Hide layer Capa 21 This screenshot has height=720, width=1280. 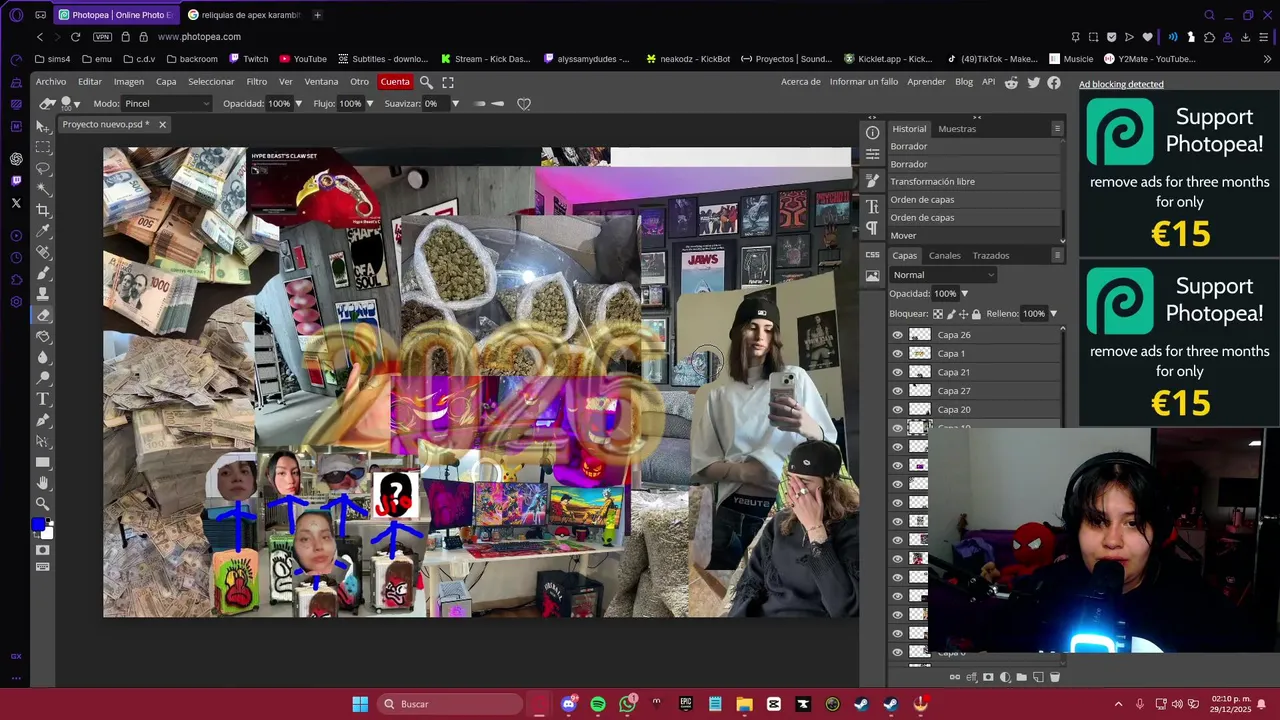pyautogui.click(x=897, y=372)
